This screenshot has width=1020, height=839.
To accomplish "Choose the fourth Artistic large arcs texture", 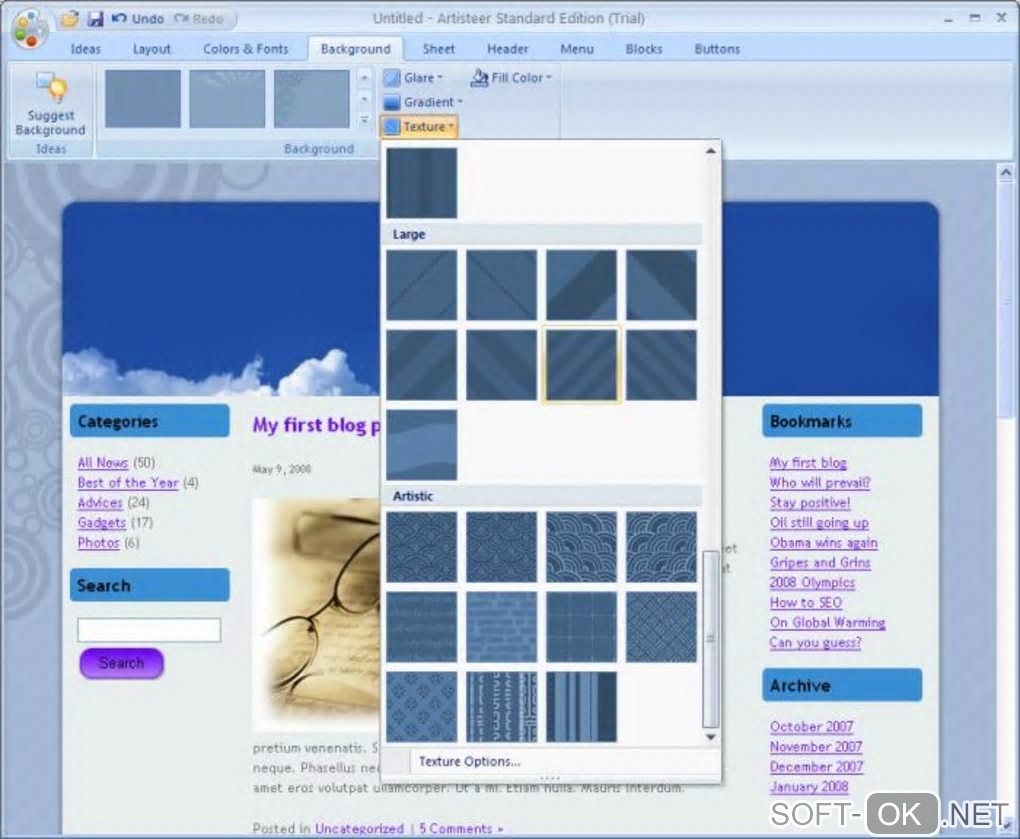I will click(x=662, y=547).
